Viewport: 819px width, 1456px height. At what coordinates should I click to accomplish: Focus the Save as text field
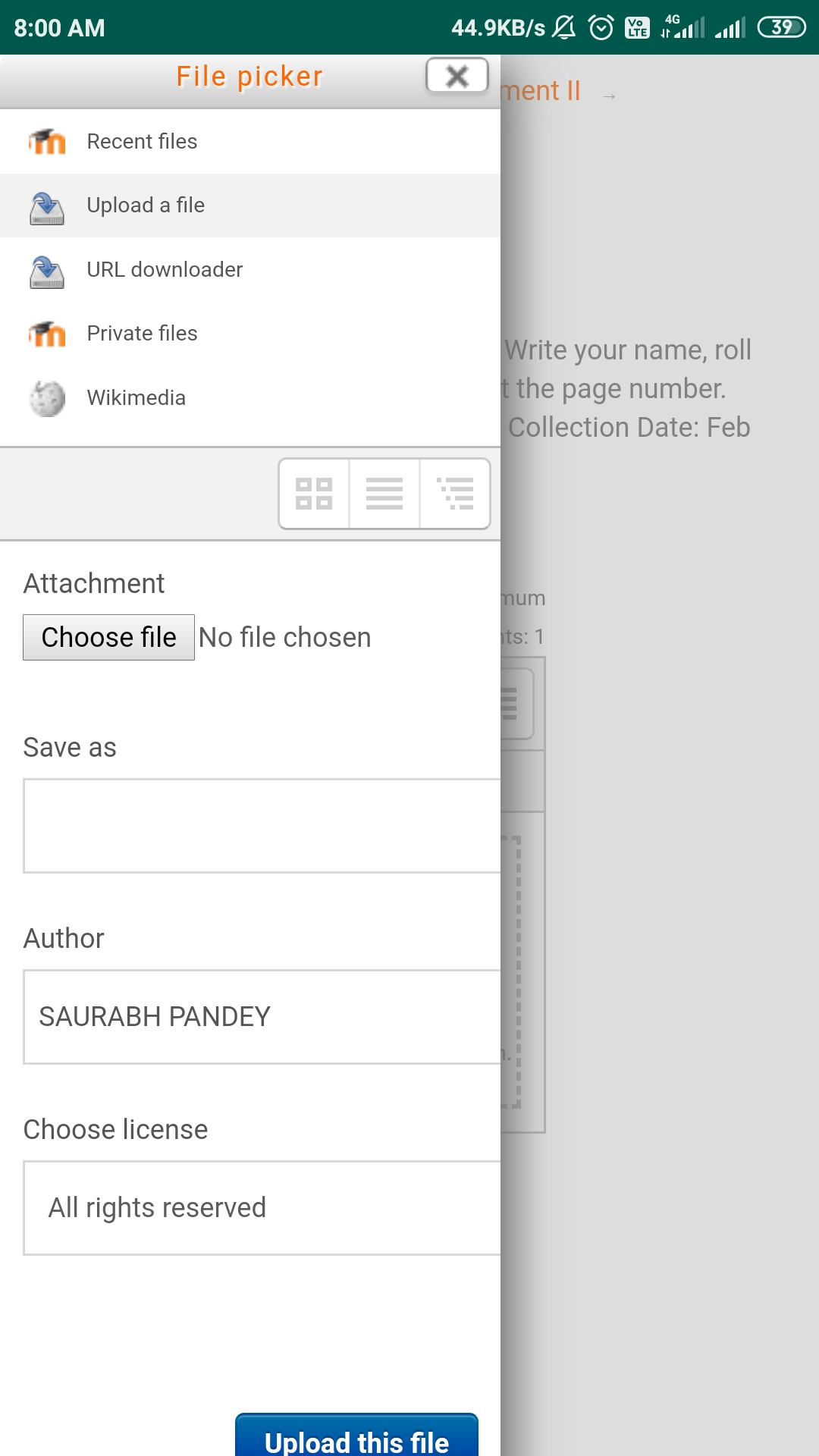click(x=262, y=826)
